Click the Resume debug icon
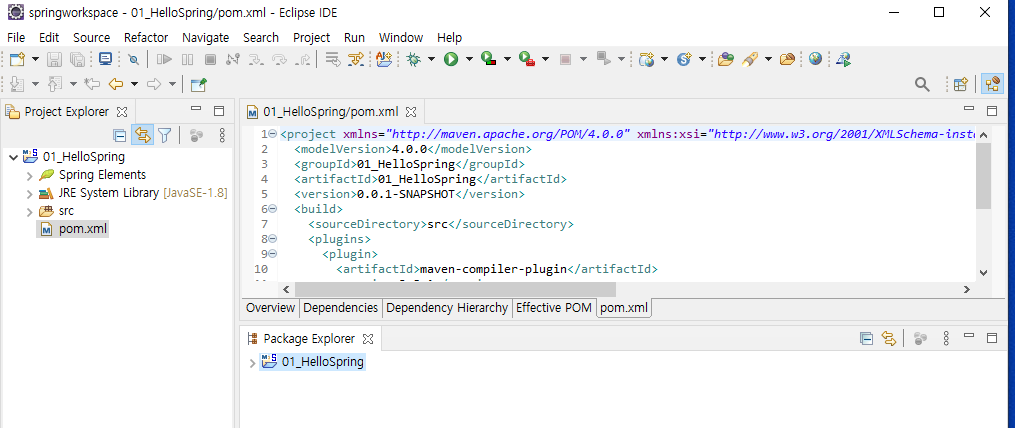Viewport: 1015px width, 428px height. click(x=164, y=60)
